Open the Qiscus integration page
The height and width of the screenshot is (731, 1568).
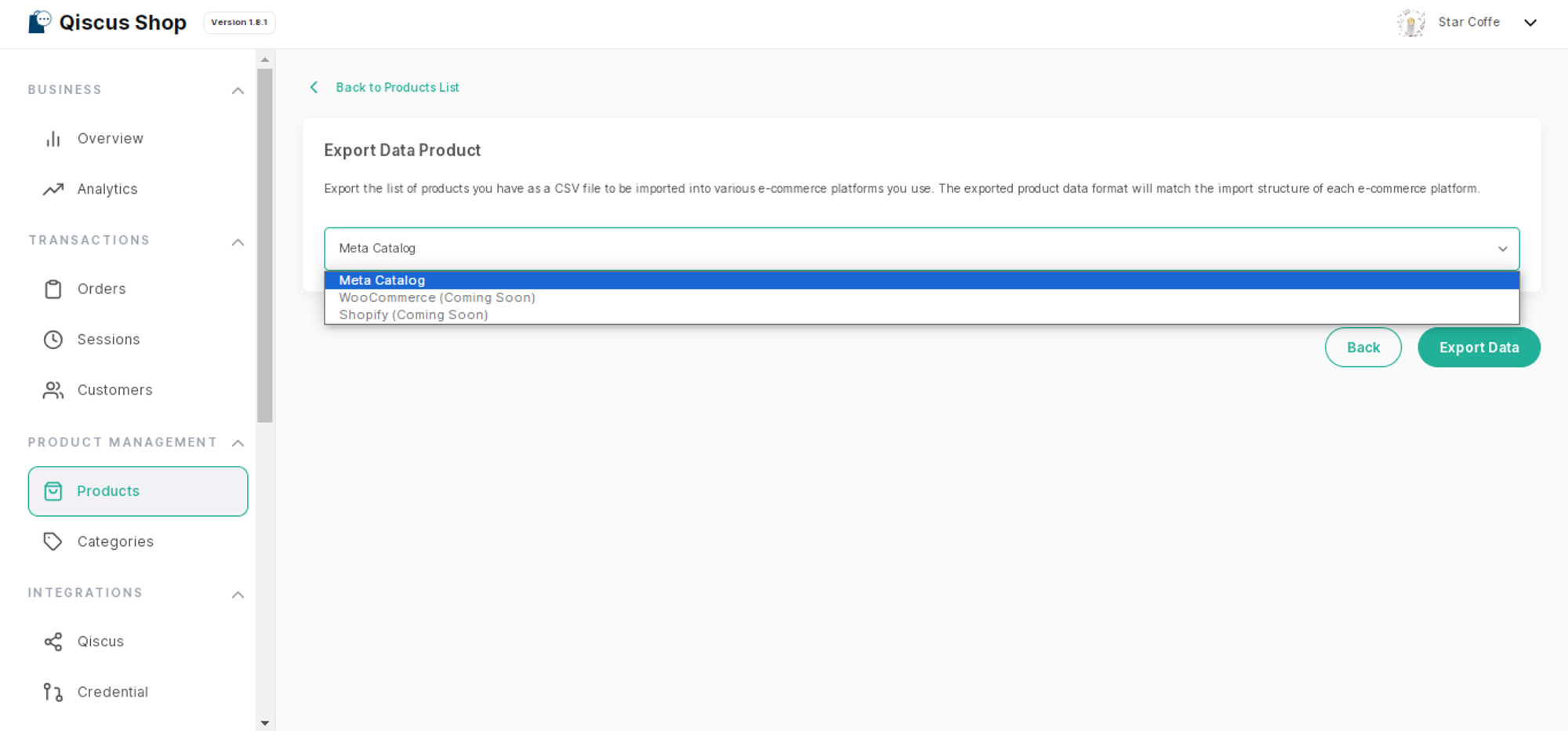138,642
